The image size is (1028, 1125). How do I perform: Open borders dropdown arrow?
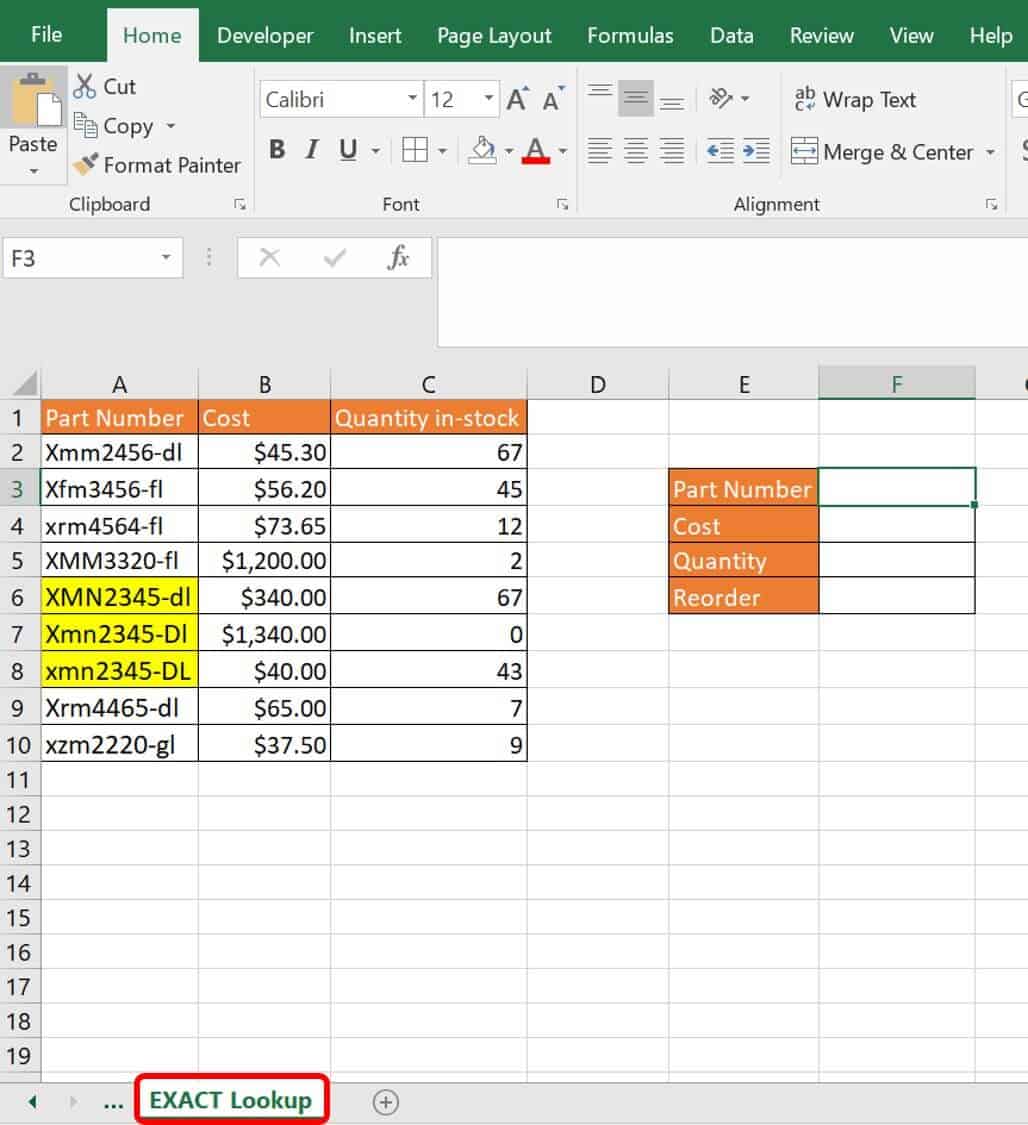442,151
